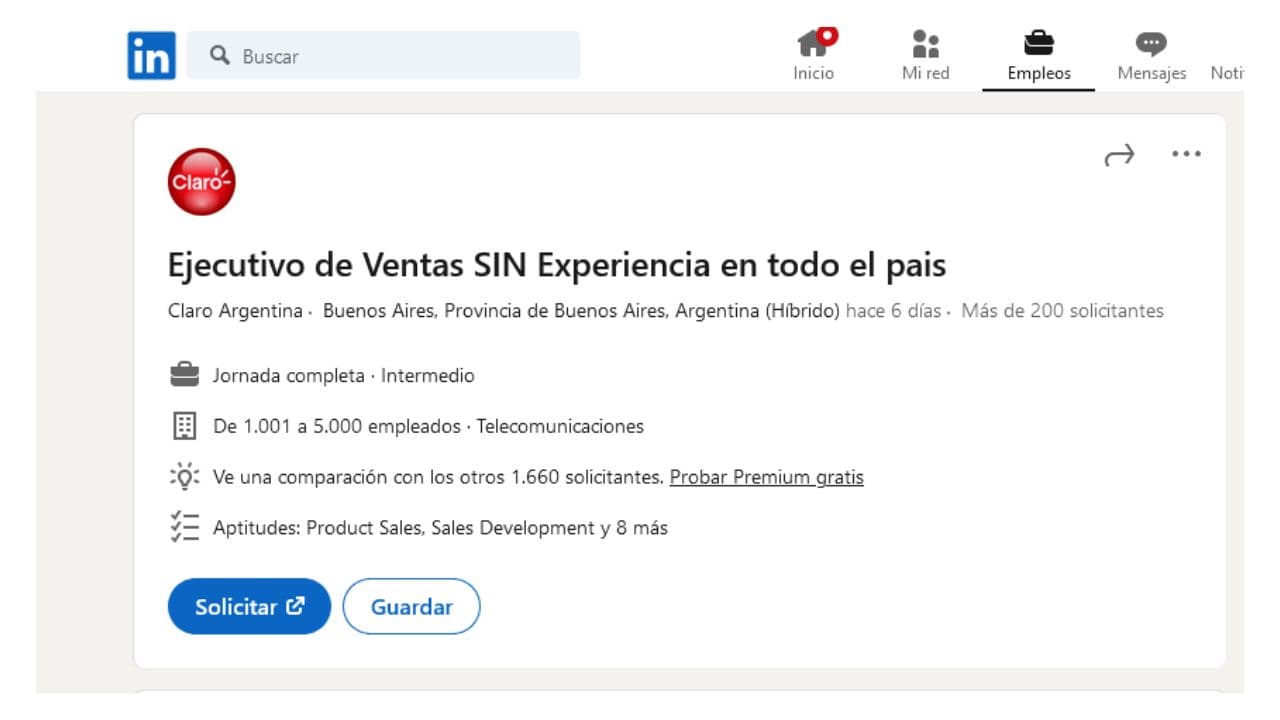
Task: Click the Telecomunicaciones industry text
Action: [560, 427]
